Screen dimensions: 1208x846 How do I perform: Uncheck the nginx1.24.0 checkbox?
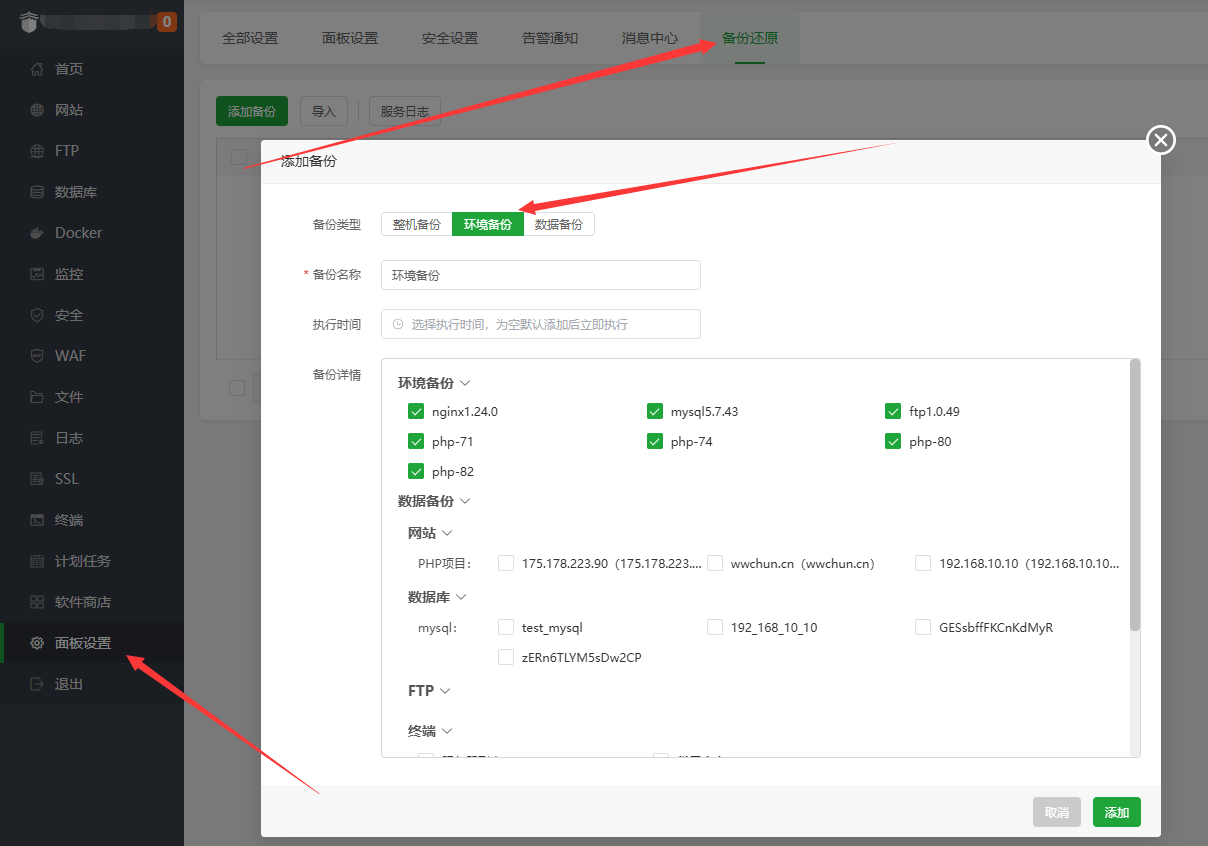[x=416, y=411]
